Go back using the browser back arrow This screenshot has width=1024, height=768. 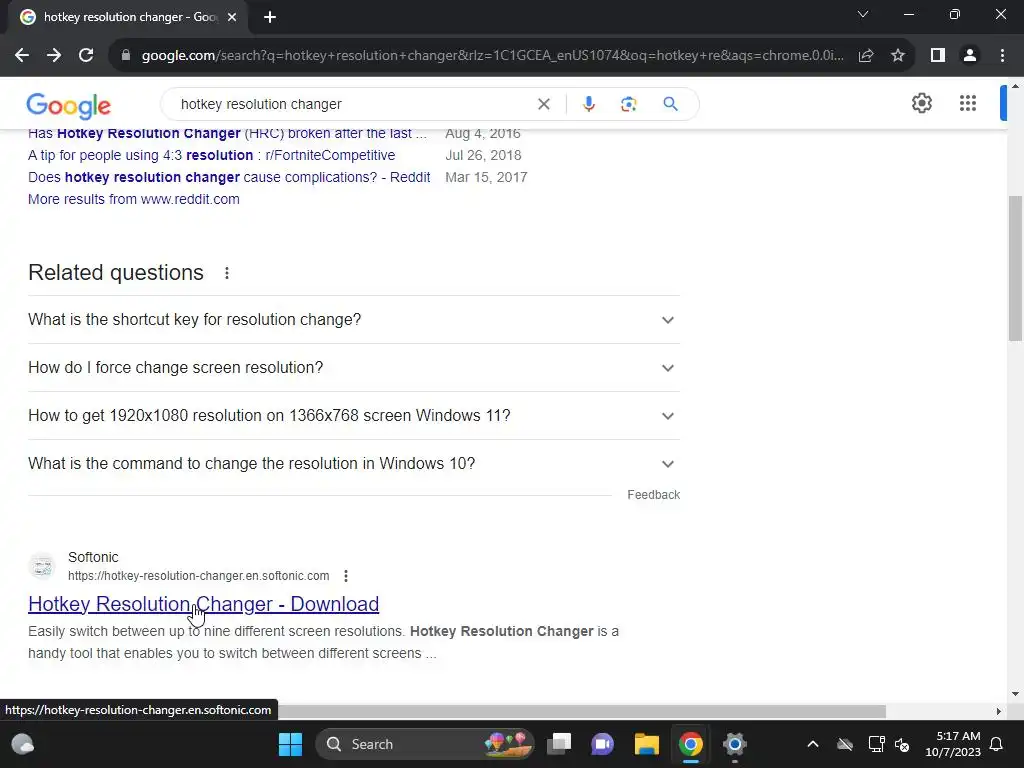pos(22,56)
